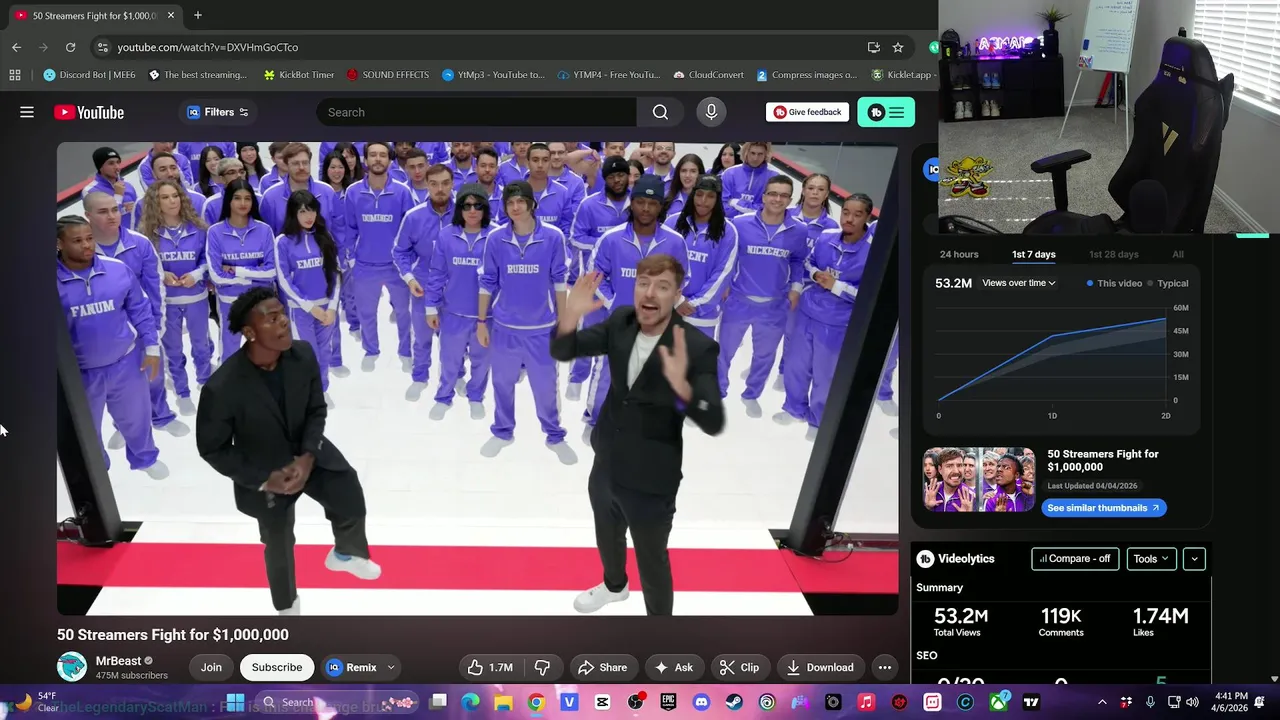The height and width of the screenshot is (720, 1280).
Task: Click the Remix button
Action: 351,667
